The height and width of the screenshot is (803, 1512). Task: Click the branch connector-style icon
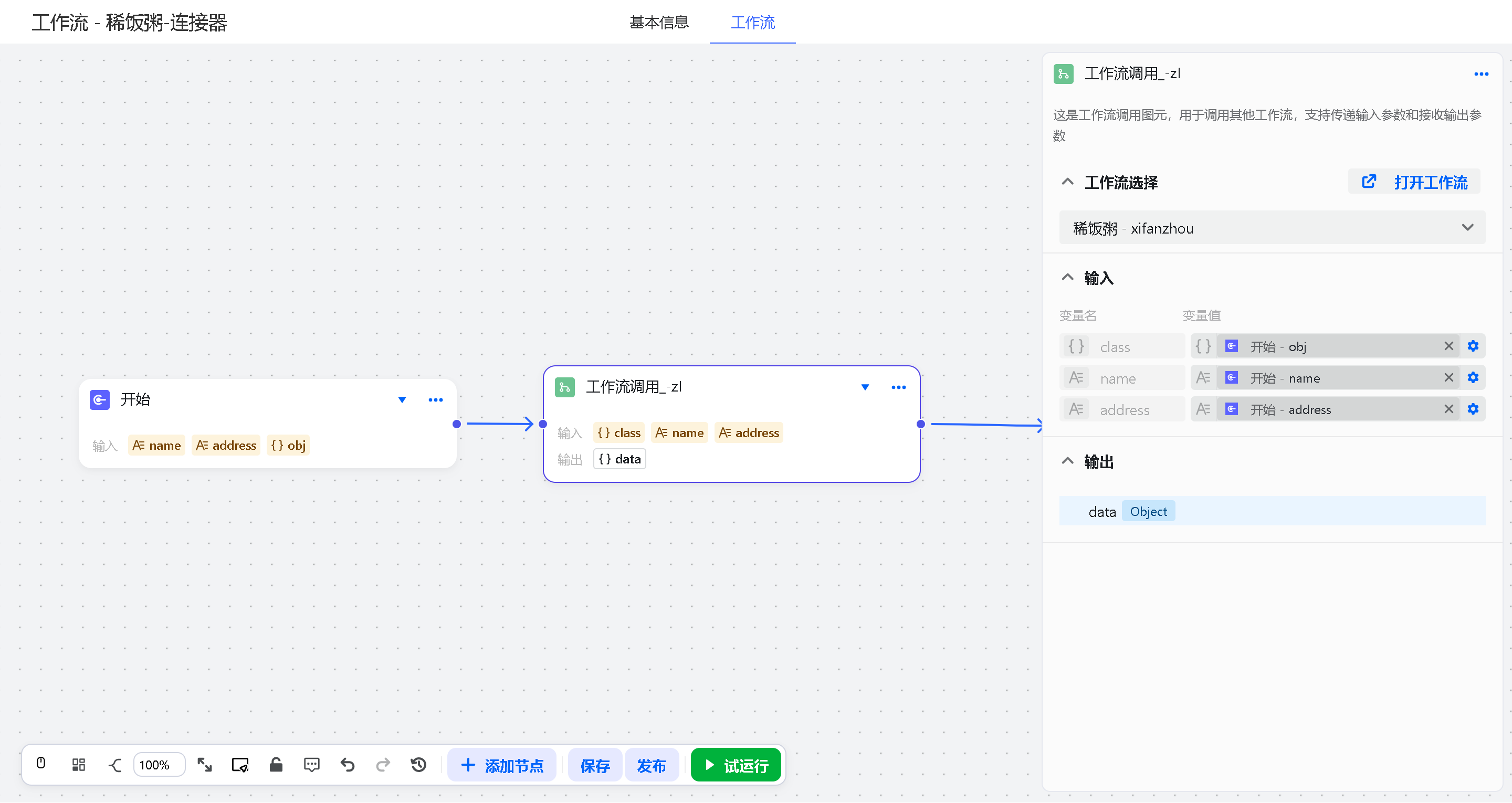coord(115,764)
